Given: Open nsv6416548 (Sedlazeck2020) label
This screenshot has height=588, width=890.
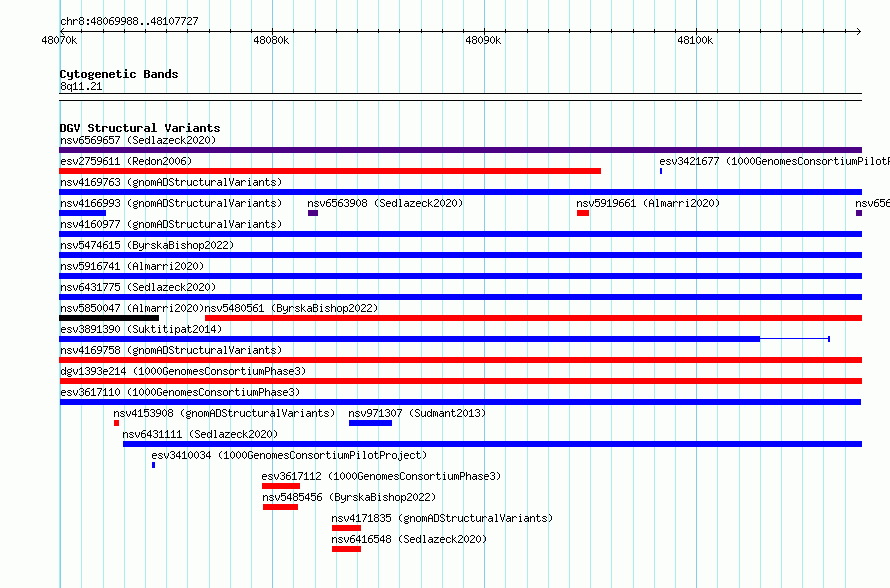Looking at the screenshot, I should [x=409, y=539].
